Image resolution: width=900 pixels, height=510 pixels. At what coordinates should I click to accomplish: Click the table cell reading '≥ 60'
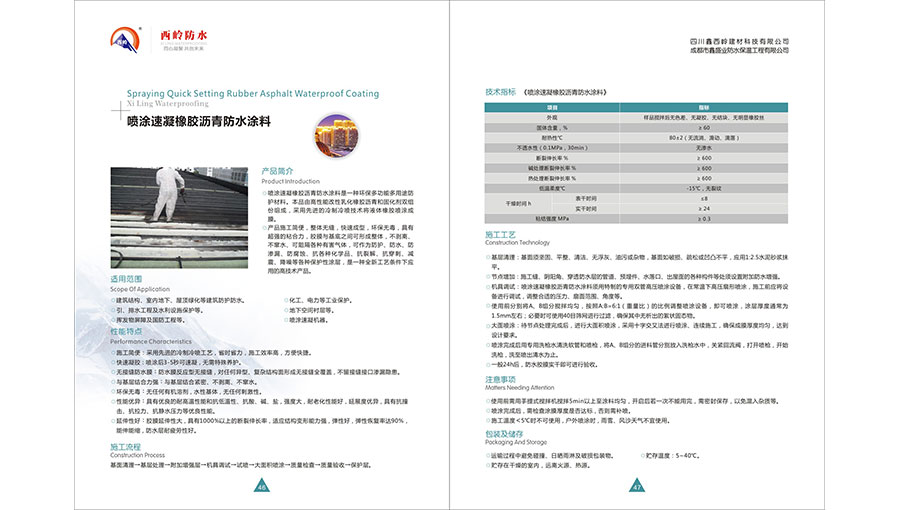point(704,127)
